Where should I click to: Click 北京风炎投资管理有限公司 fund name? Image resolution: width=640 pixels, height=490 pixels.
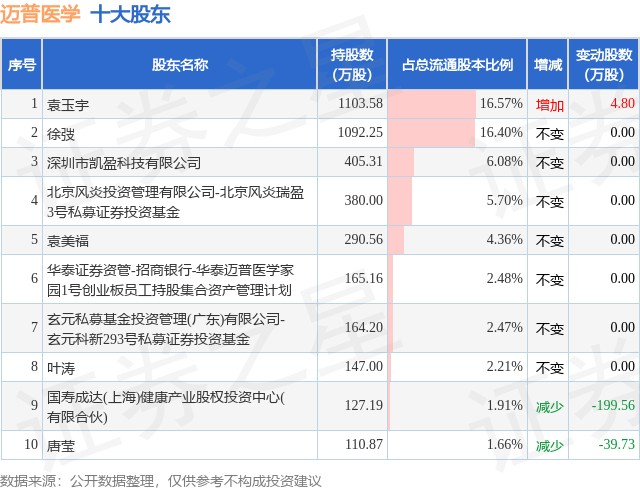click(x=175, y=201)
